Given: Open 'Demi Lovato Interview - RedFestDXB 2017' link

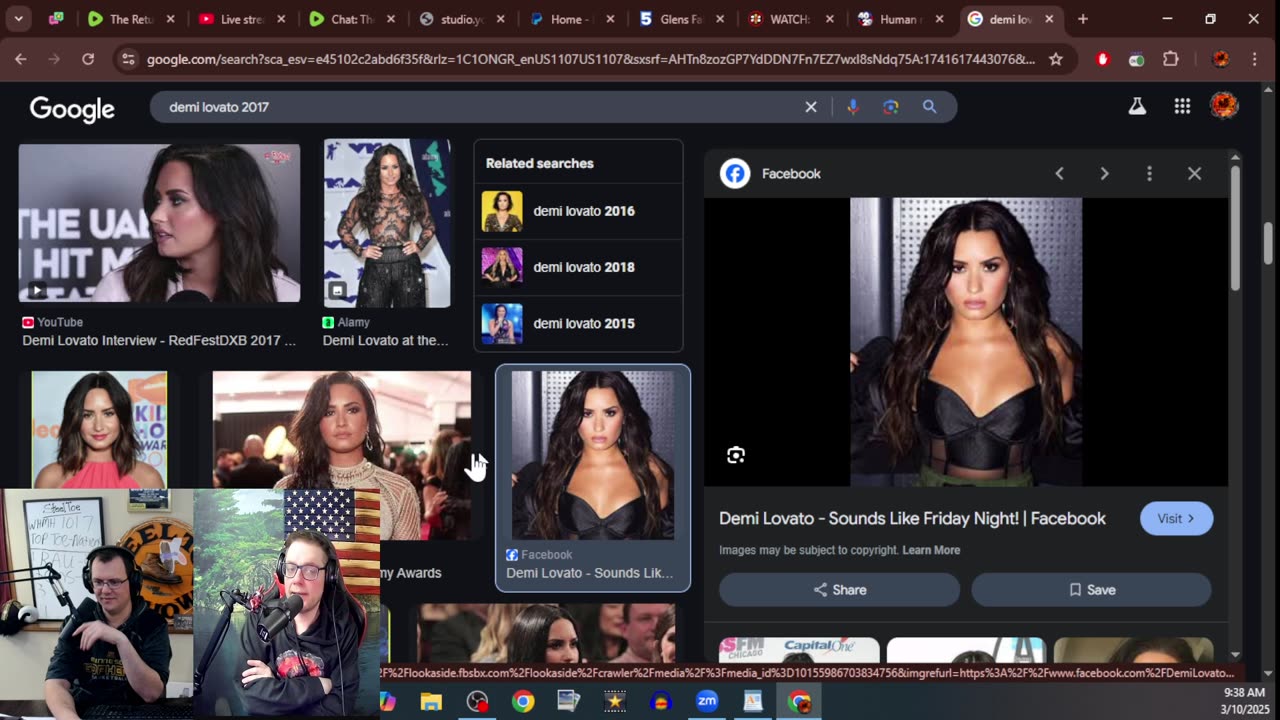Looking at the screenshot, I should click(x=159, y=341).
